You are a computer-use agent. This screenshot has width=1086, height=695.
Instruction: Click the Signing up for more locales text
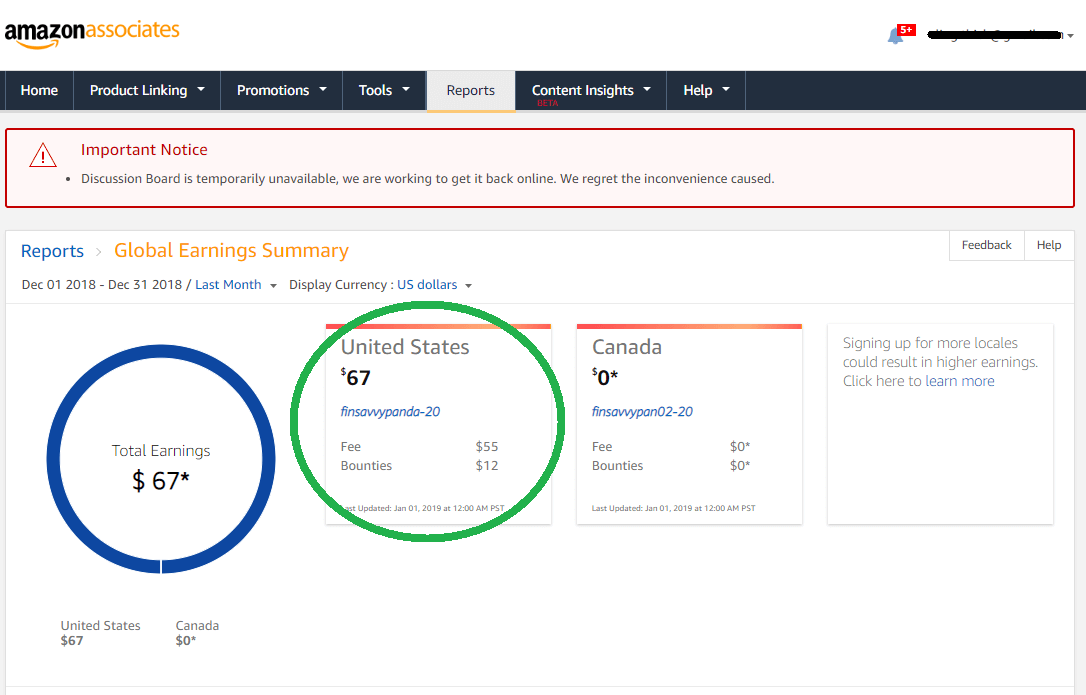pyautogui.click(x=940, y=362)
